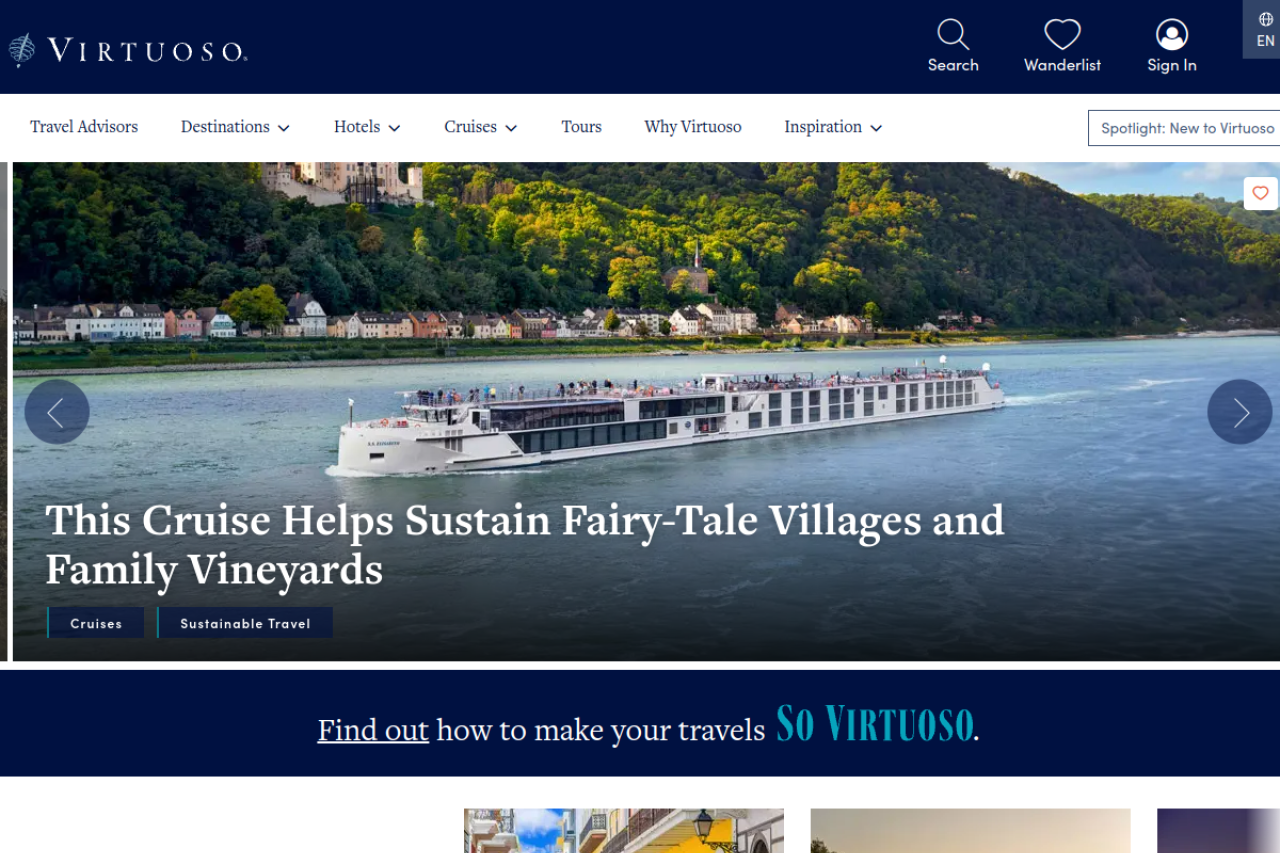The height and width of the screenshot is (853, 1280).
Task: Open the Tours menu item
Action: pyautogui.click(x=581, y=127)
